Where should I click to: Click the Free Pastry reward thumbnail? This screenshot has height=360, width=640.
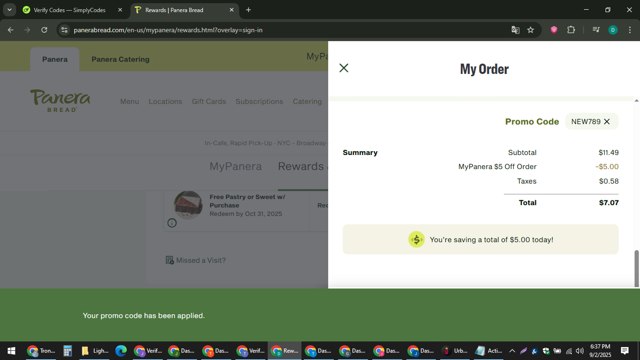pos(188,204)
